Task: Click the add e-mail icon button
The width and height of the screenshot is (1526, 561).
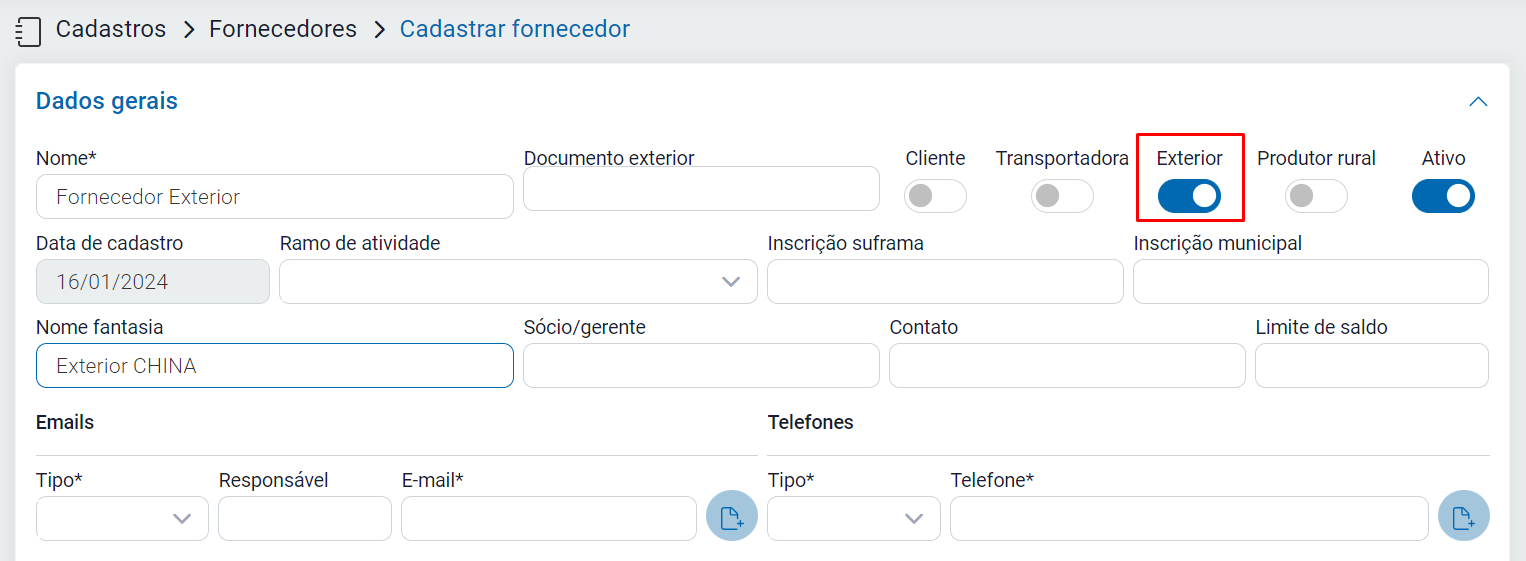Action: 731,517
